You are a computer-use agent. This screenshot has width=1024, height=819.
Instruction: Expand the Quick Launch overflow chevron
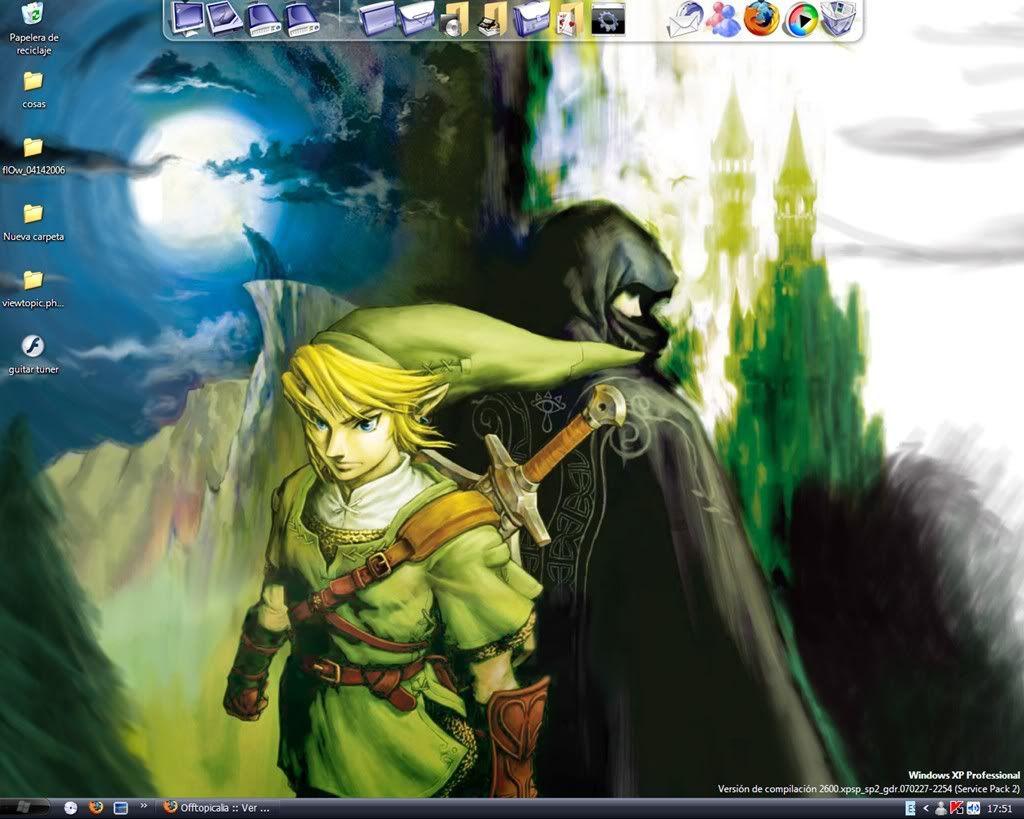(x=143, y=805)
